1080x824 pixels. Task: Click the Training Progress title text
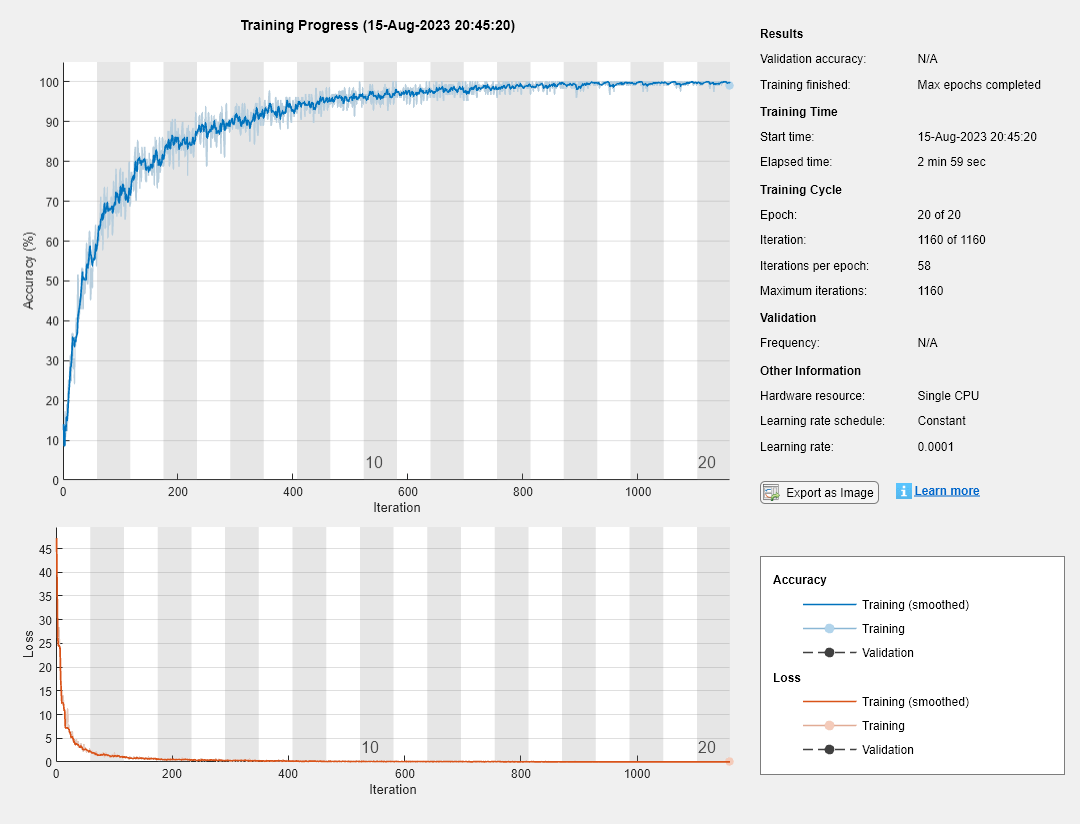378,25
